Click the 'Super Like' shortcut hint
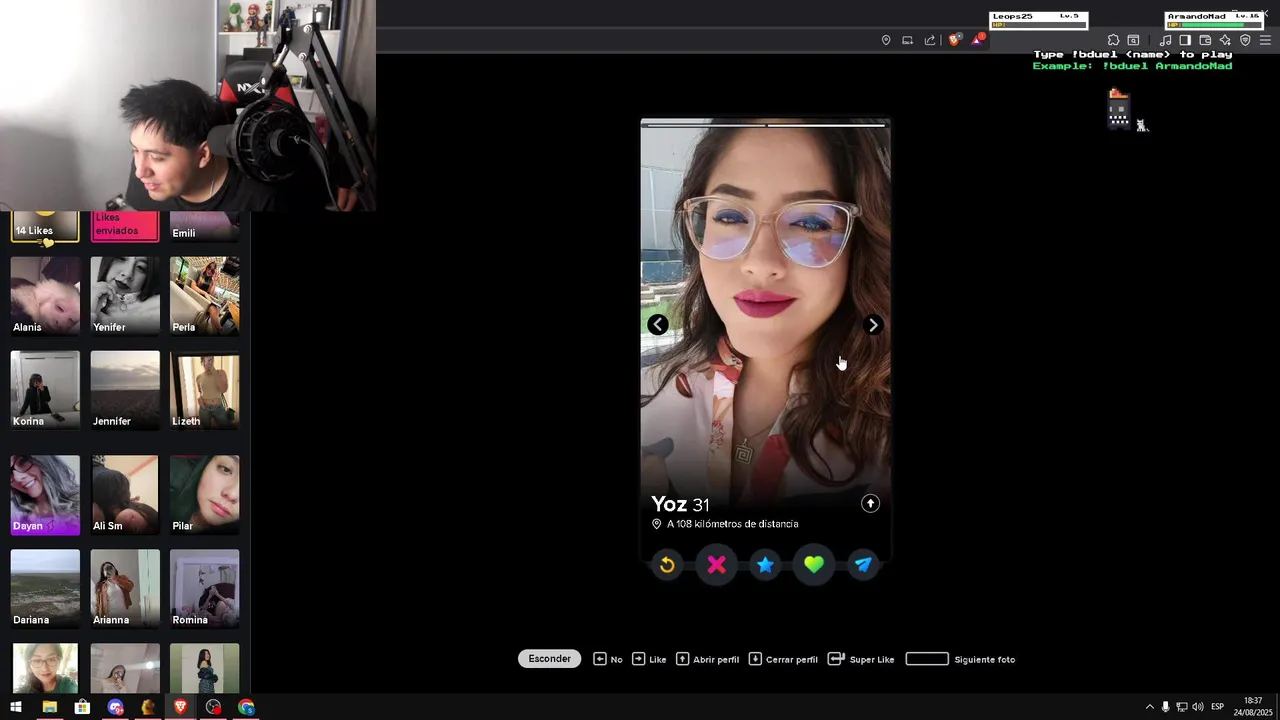The width and height of the screenshot is (1280, 720). (x=861, y=659)
